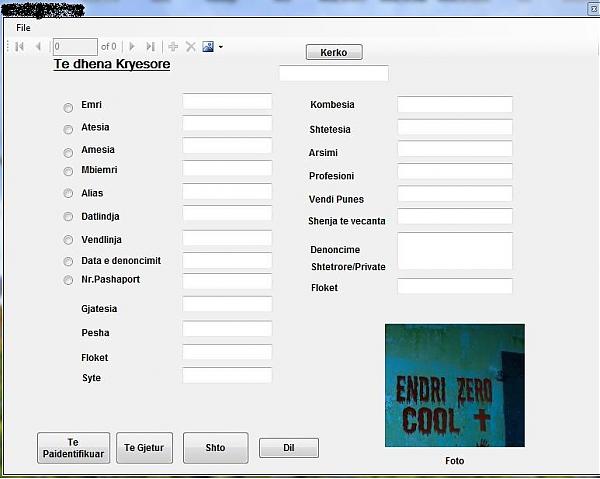This screenshot has width=600, height=479.
Task: Jump to last record in navigator
Action: pyautogui.click(x=151, y=47)
